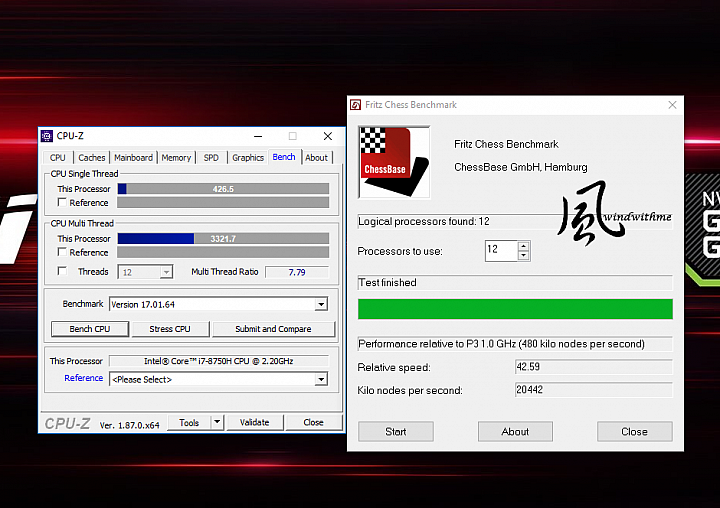This screenshot has width=720, height=508.
Task: Open the Mainboard tab
Action: (x=133, y=158)
